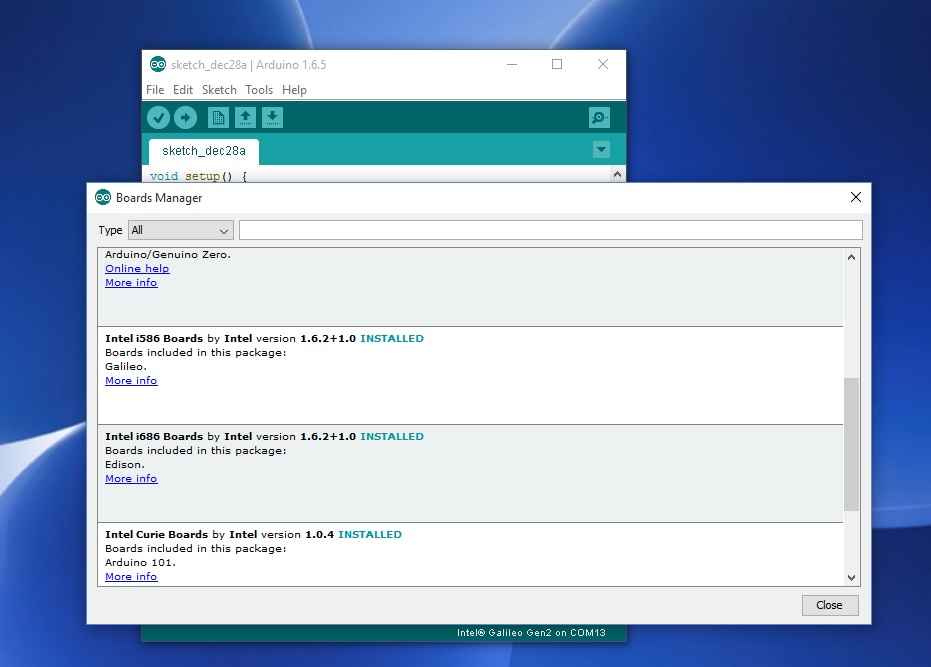Click the Close button in Boards Manager
The image size is (931, 667).
coord(829,605)
